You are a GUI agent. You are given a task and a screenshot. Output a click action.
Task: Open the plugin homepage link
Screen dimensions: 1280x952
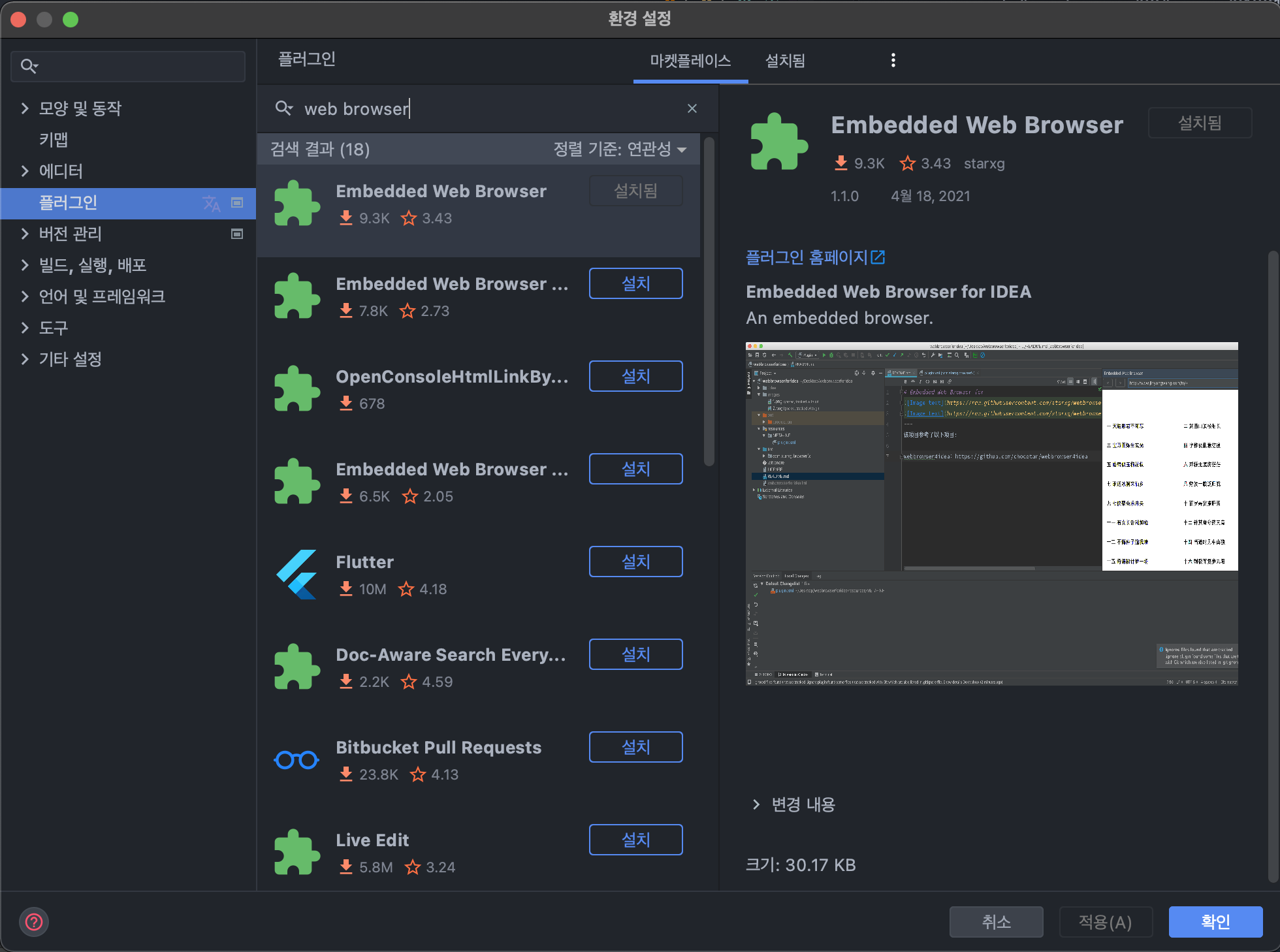tap(814, 257)
